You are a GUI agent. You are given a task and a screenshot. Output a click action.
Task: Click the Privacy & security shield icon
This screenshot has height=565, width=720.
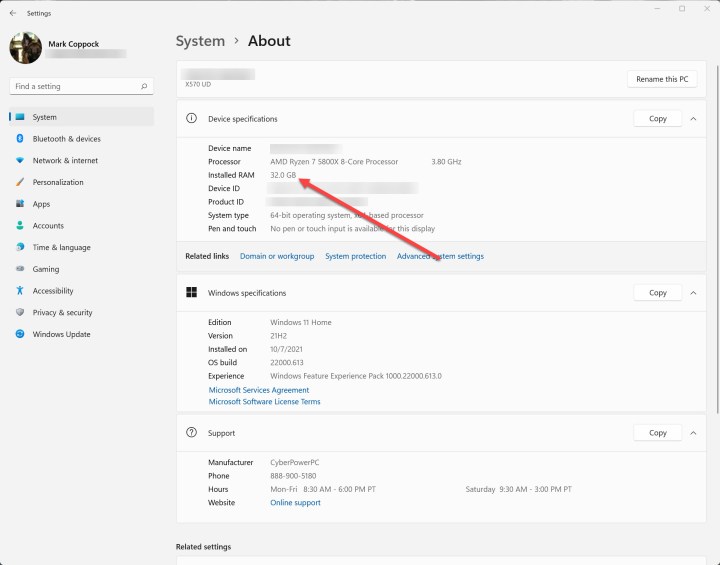pos(20,312)
